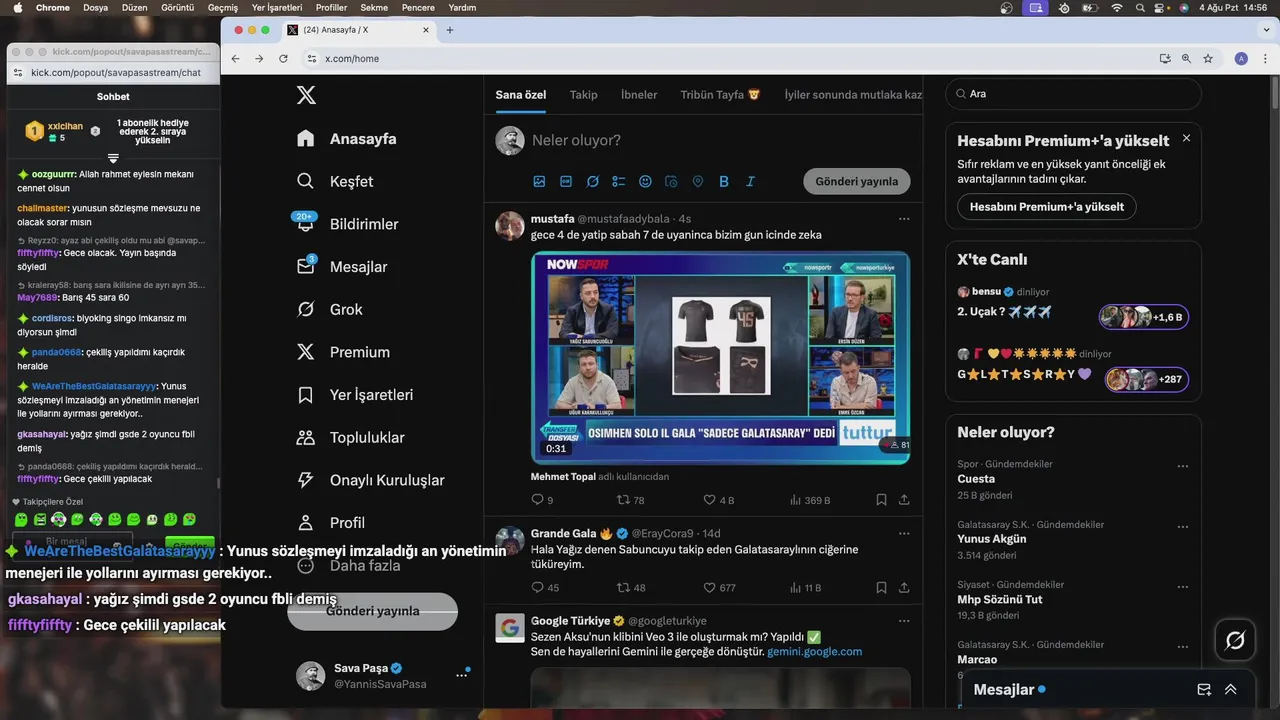Switch to Sana özel tab

click(521, 95)
